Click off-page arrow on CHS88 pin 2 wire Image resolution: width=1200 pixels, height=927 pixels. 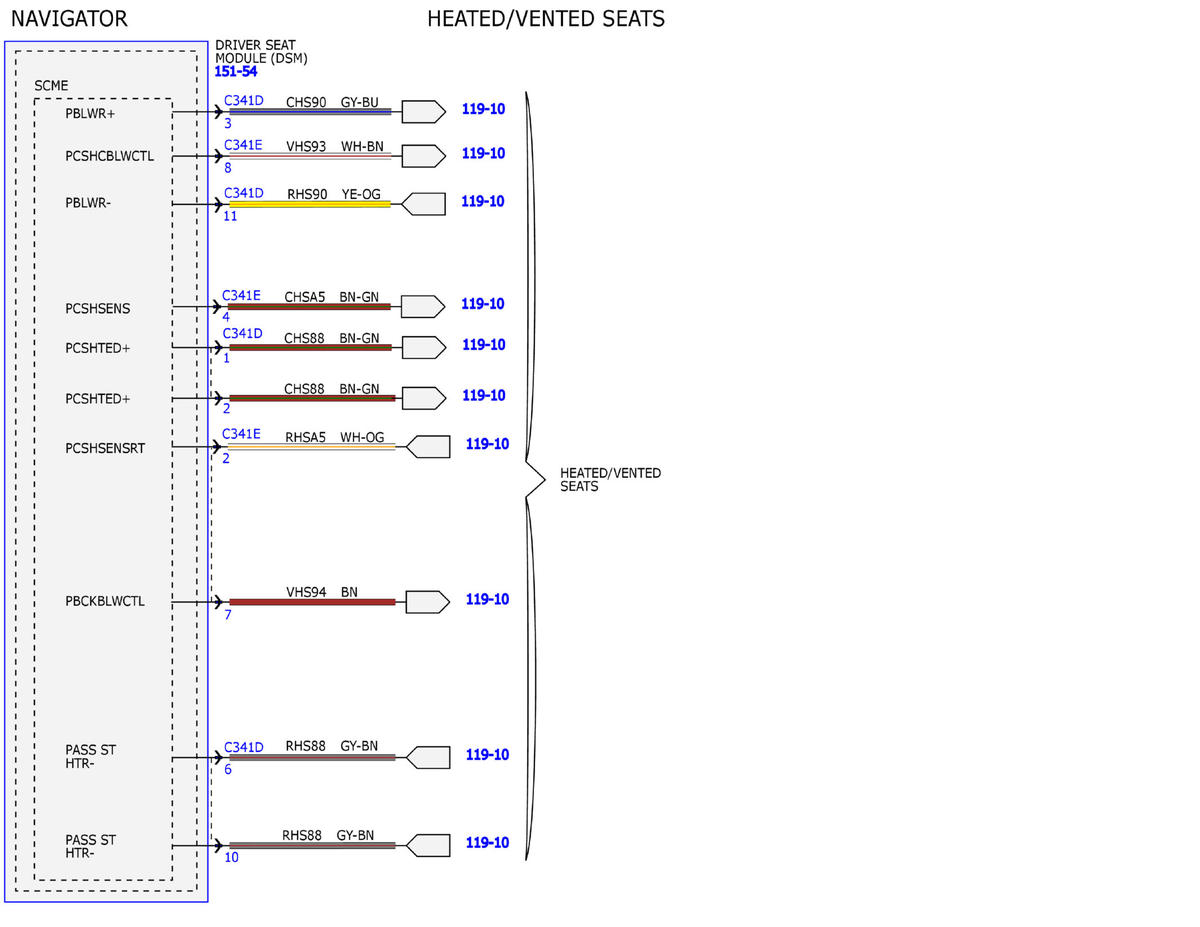tap(423, 398)
